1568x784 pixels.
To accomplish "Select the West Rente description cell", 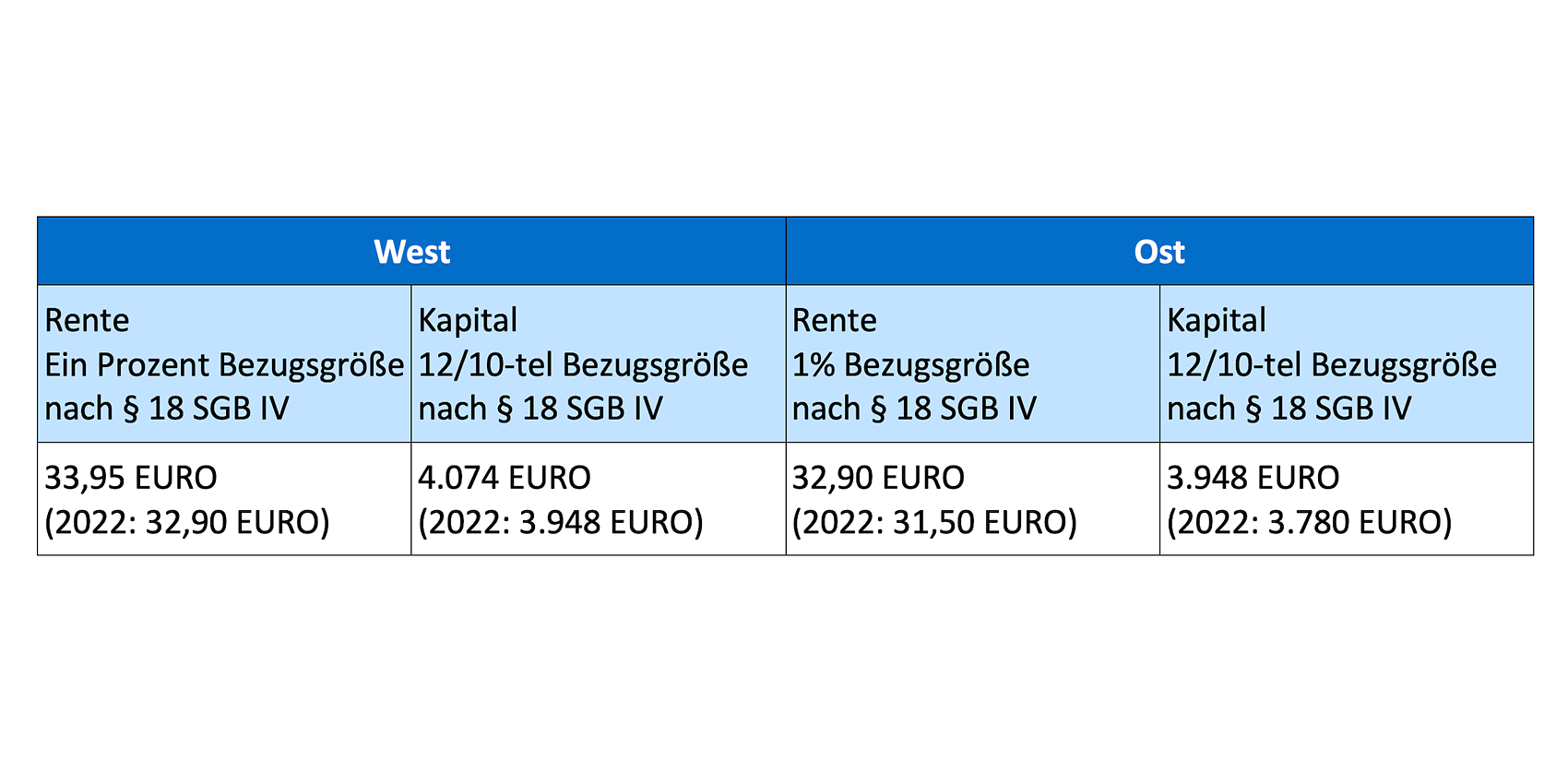I will 224,363.
